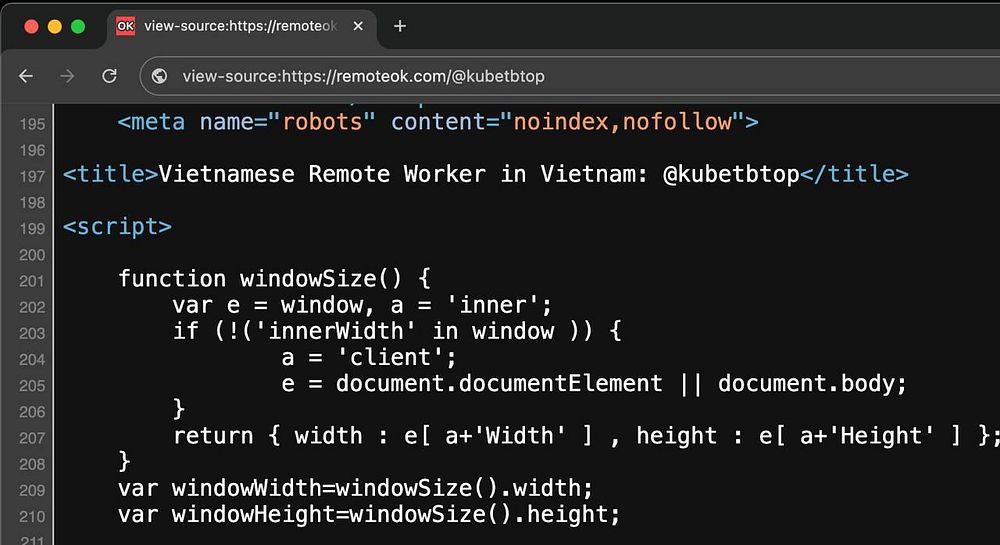Click the closing </title> tag
Screen dimensions: 1000x545
pos(855,173)
